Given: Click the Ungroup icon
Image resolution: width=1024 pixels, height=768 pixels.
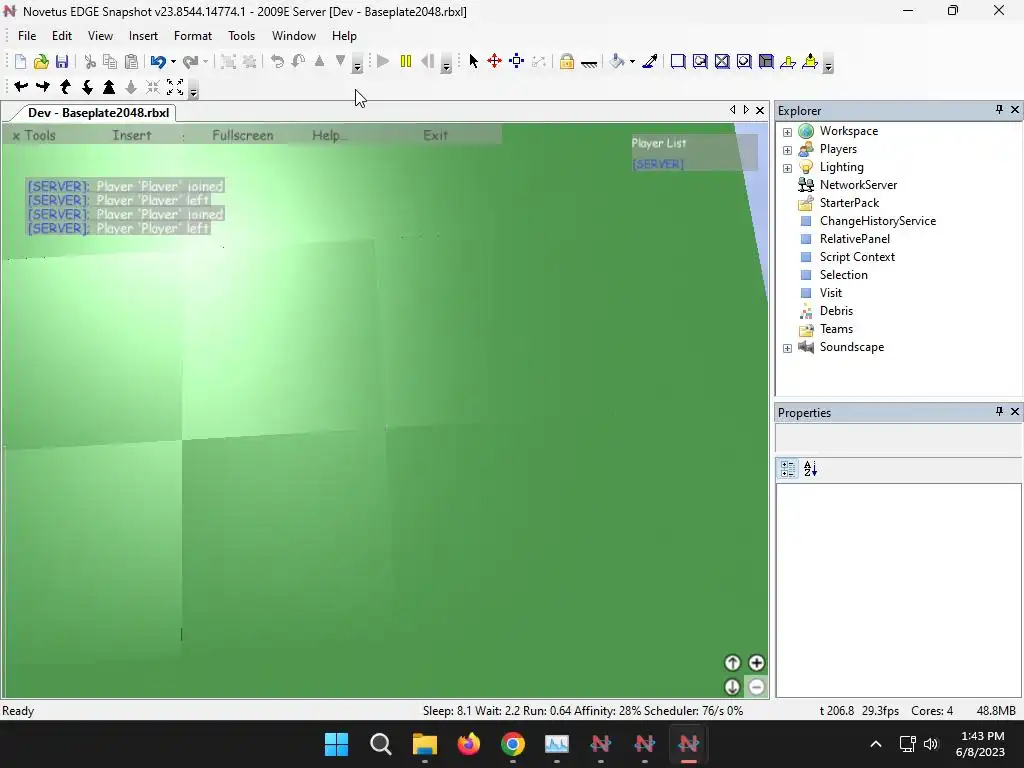Looking at the screenshot, I should click(x=249, y=61).
